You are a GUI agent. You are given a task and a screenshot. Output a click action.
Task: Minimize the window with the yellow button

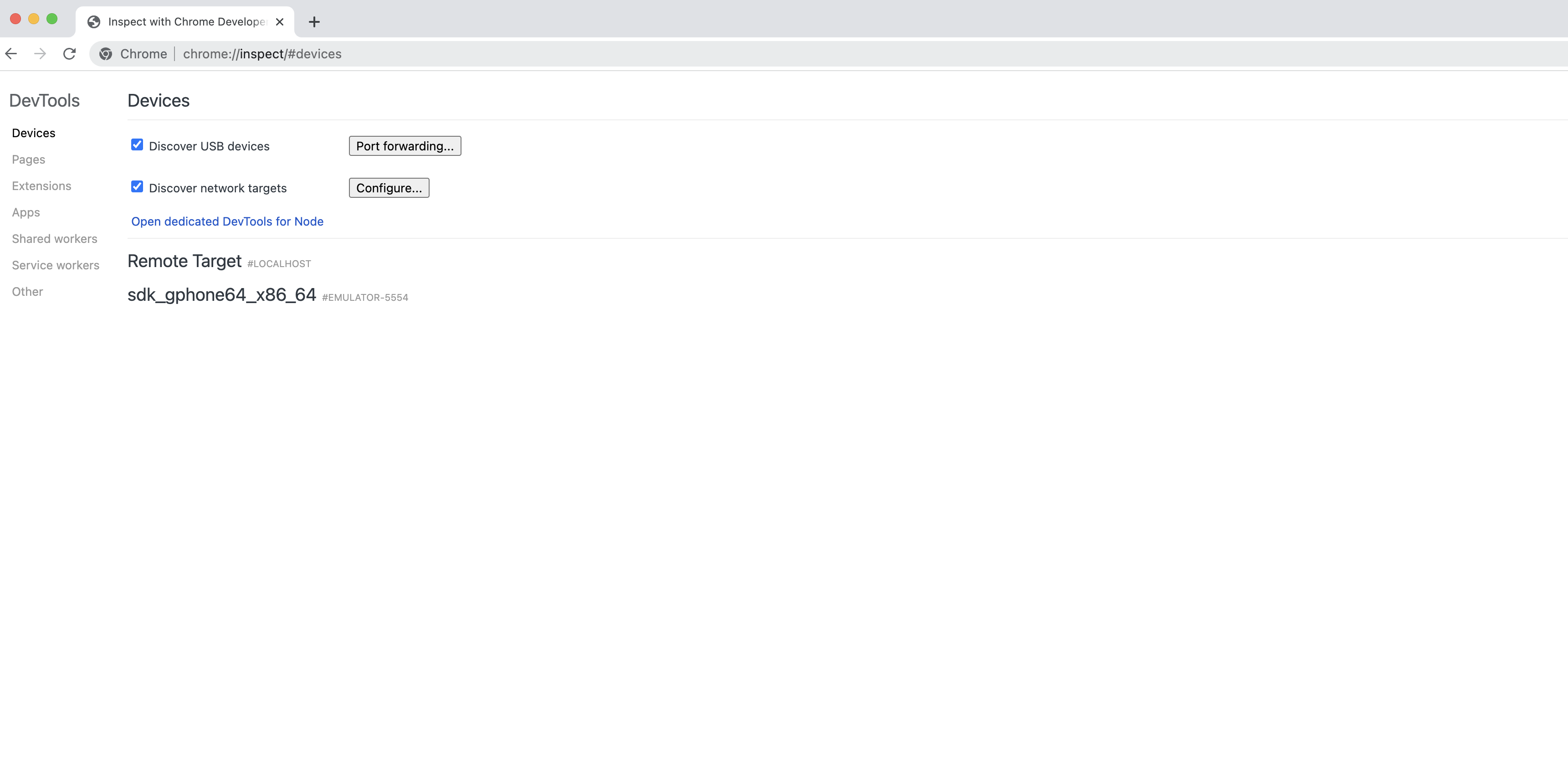[34, 19]
